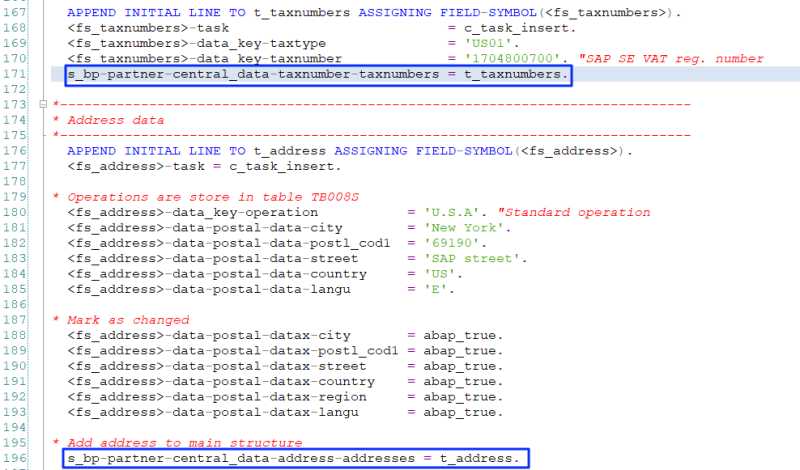This screenshot has width=800, height=470.
Task: Click the APPEND INITIAL LINE TO t_address statement
Action: click(350, 151)
